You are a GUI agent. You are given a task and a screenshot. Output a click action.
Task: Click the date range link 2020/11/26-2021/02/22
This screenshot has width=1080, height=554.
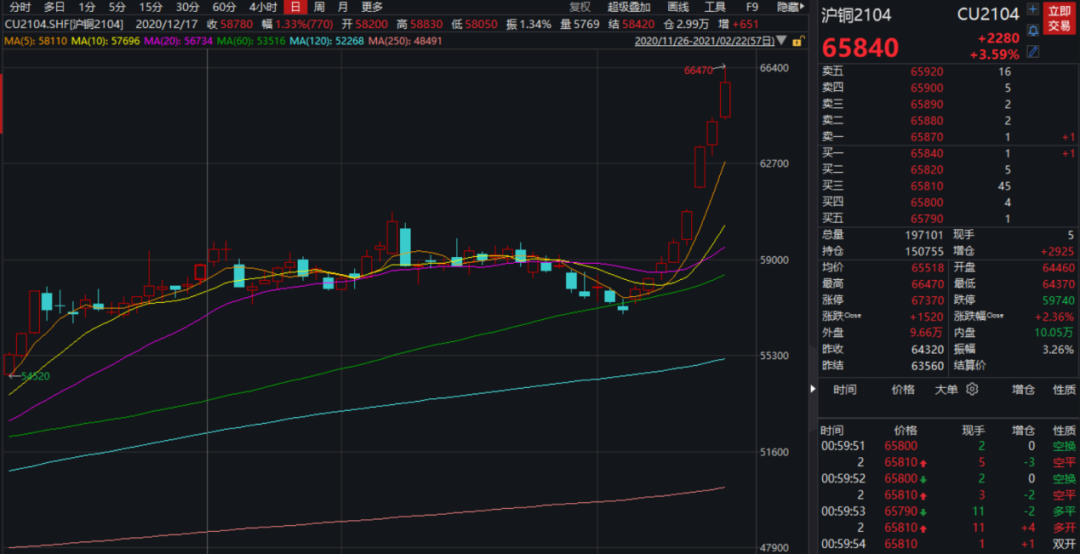[x=703, y=41]
